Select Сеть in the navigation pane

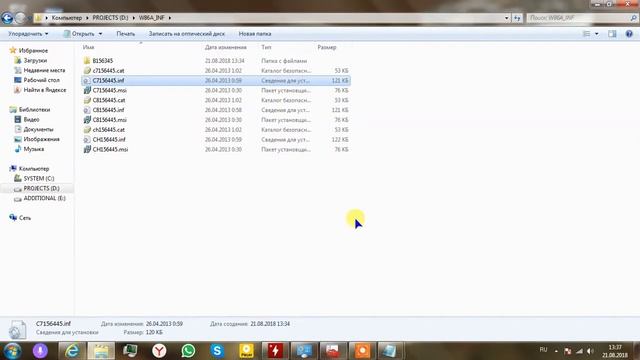coord(24,218)
